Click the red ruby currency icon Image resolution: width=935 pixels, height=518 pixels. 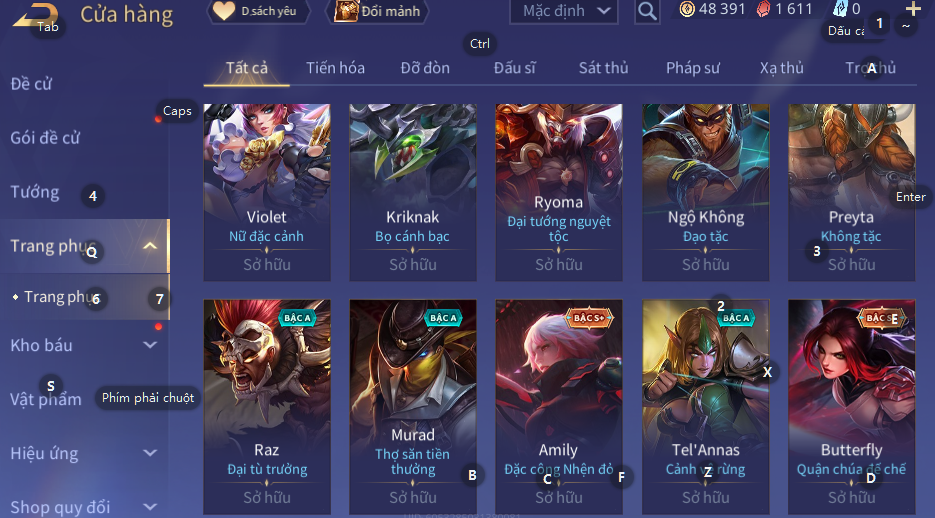[763, 10]
